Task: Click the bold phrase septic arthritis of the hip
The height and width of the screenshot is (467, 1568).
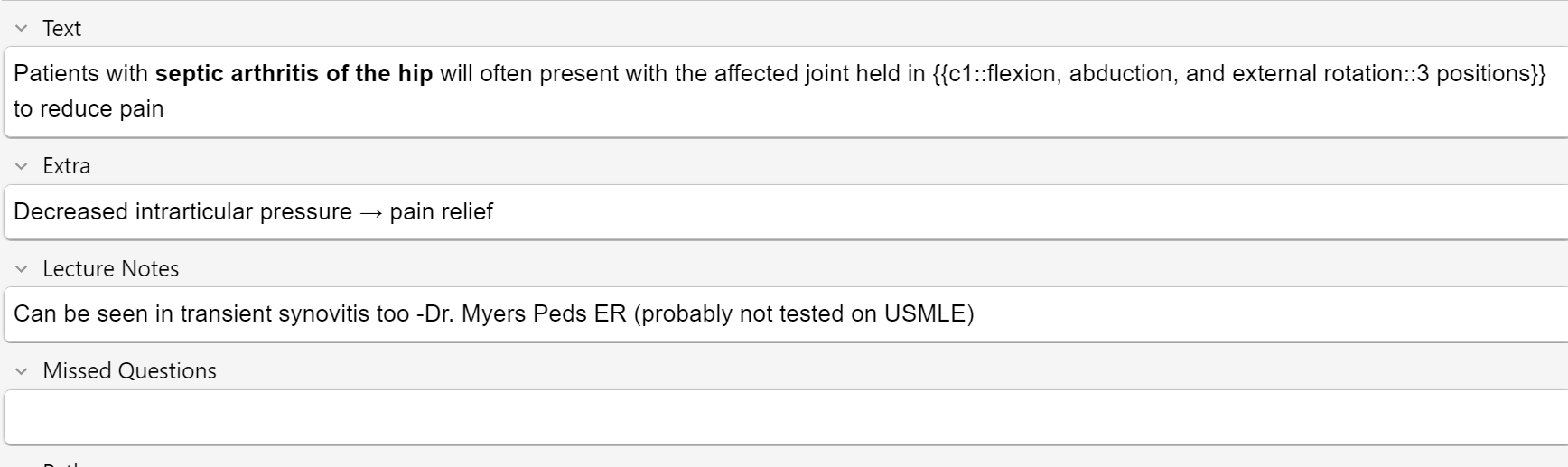Action: [x=294, y=73]
